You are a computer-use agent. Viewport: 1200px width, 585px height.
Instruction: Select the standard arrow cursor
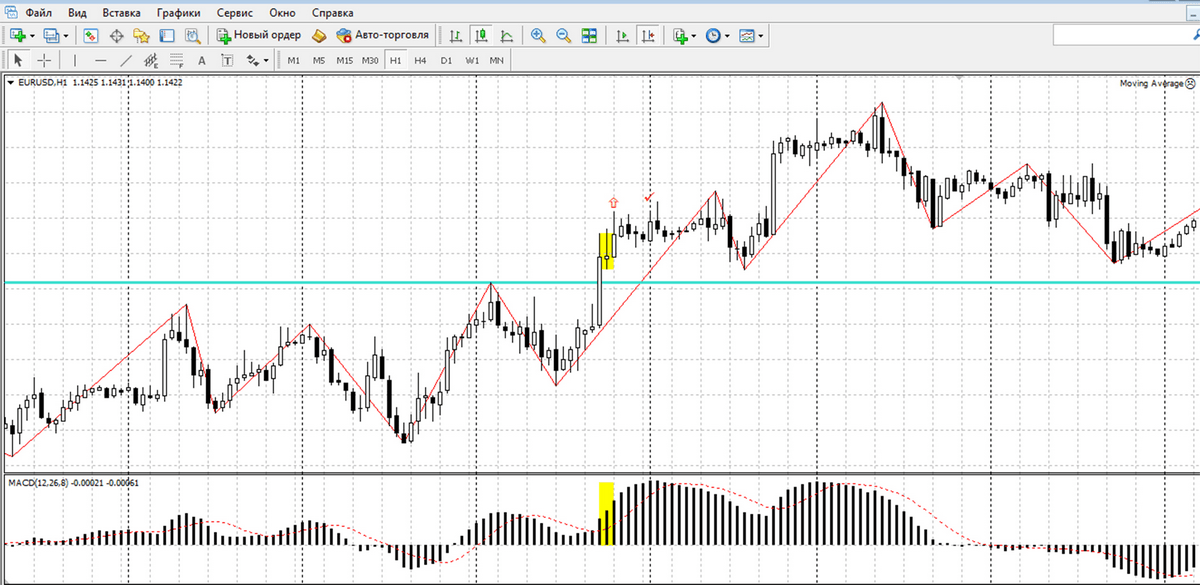coord(18,61)
